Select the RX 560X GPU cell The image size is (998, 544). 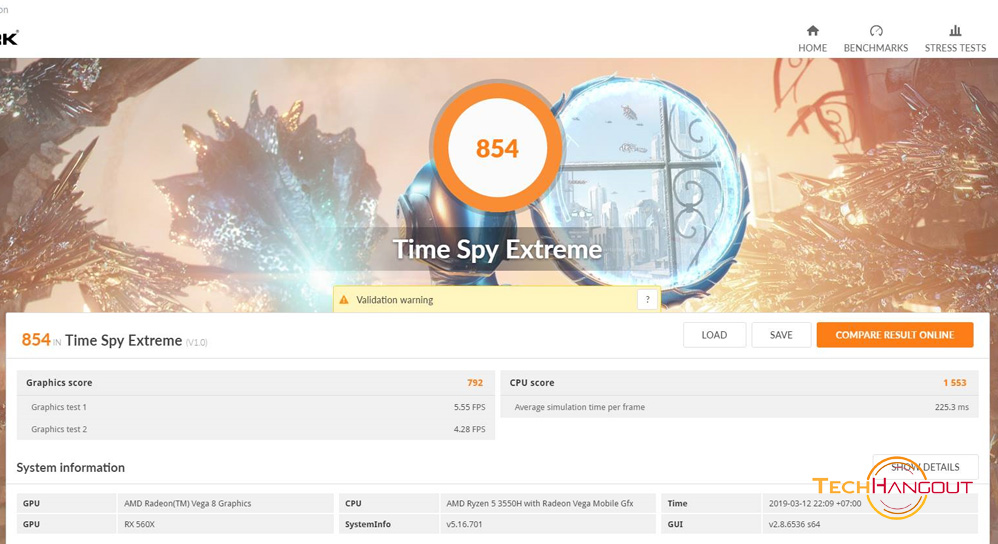coord(225,524)
